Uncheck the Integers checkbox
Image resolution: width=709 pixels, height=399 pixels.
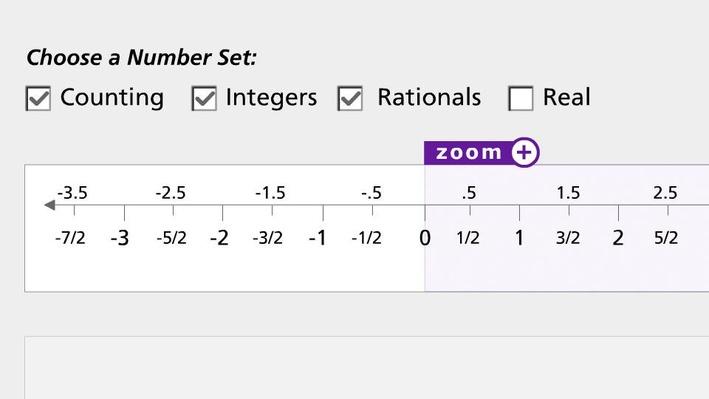pyautogui.click(x=204, y=98)
